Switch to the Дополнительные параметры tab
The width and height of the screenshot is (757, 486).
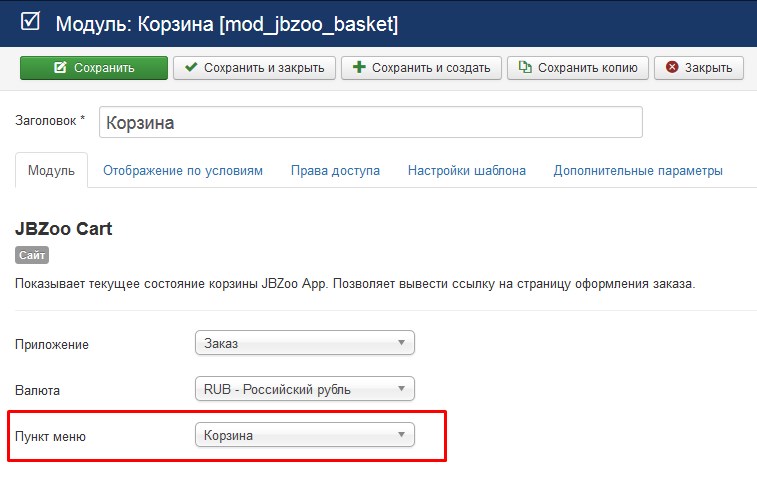tap(638, 171)
